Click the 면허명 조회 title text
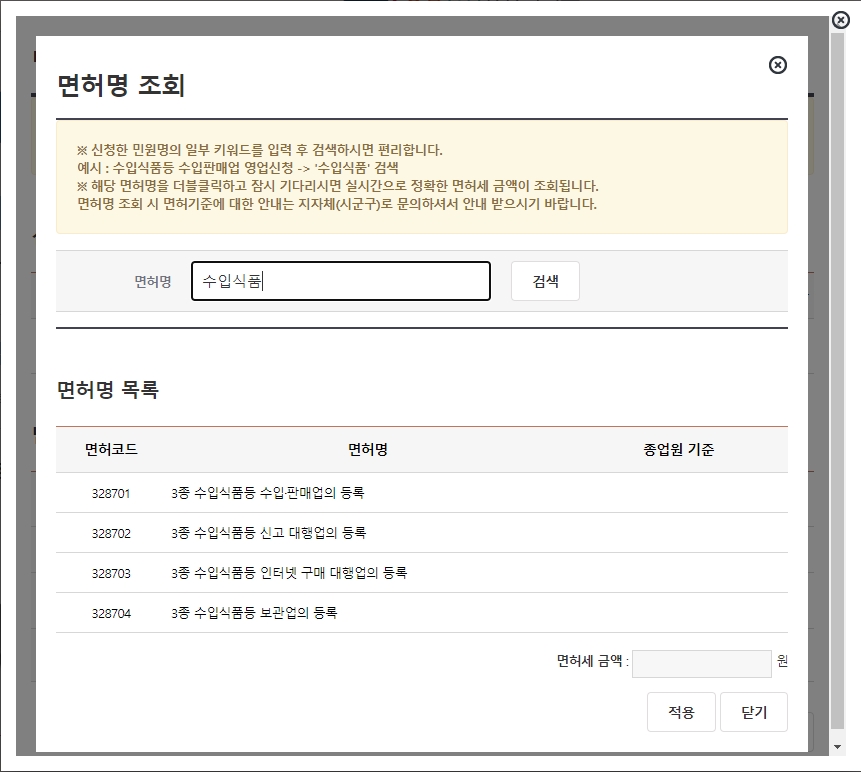This screenshot has height=772, width=861. click(x=121, y=85)
